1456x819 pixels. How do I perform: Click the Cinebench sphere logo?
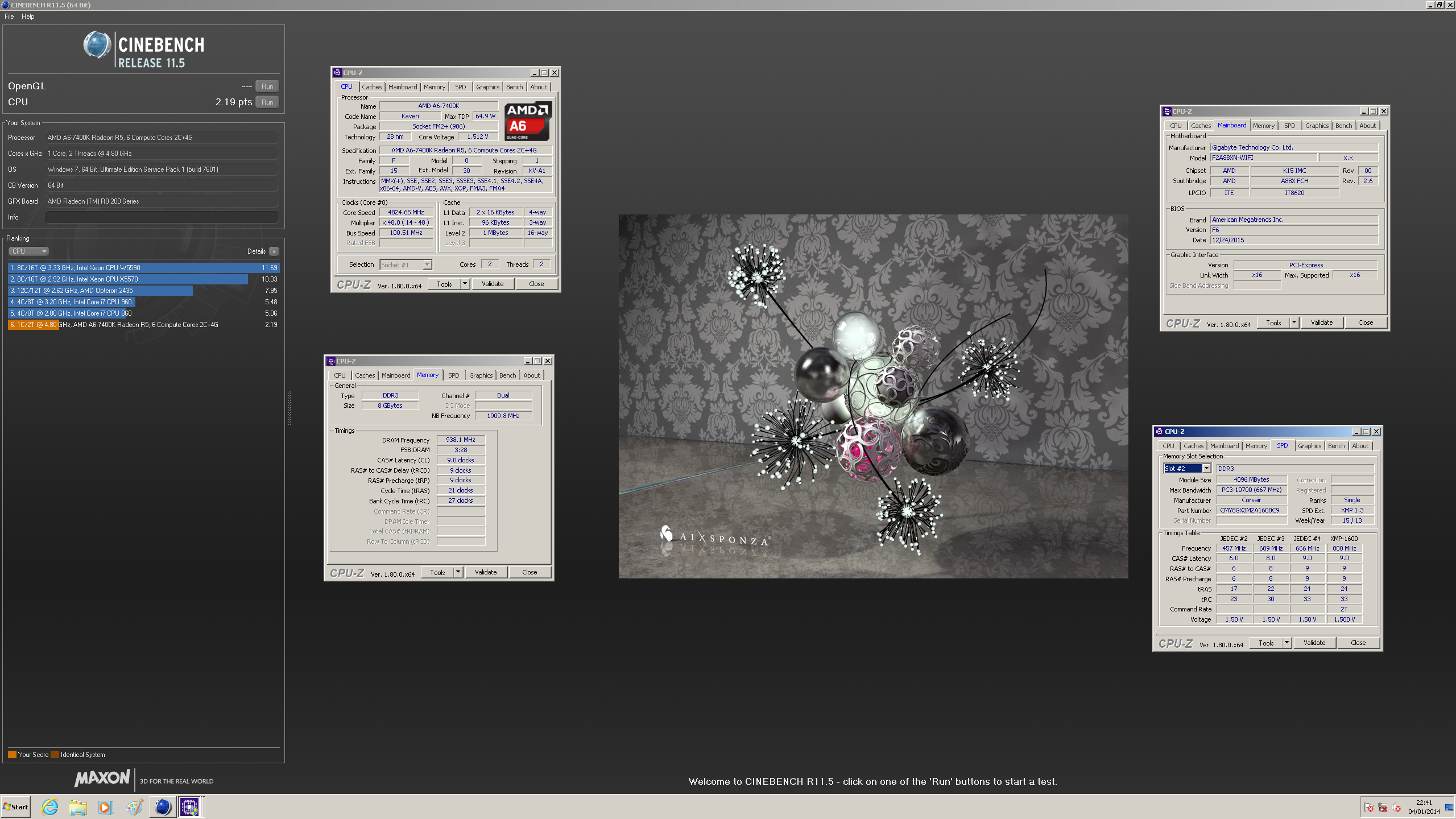tap(97, 45)
